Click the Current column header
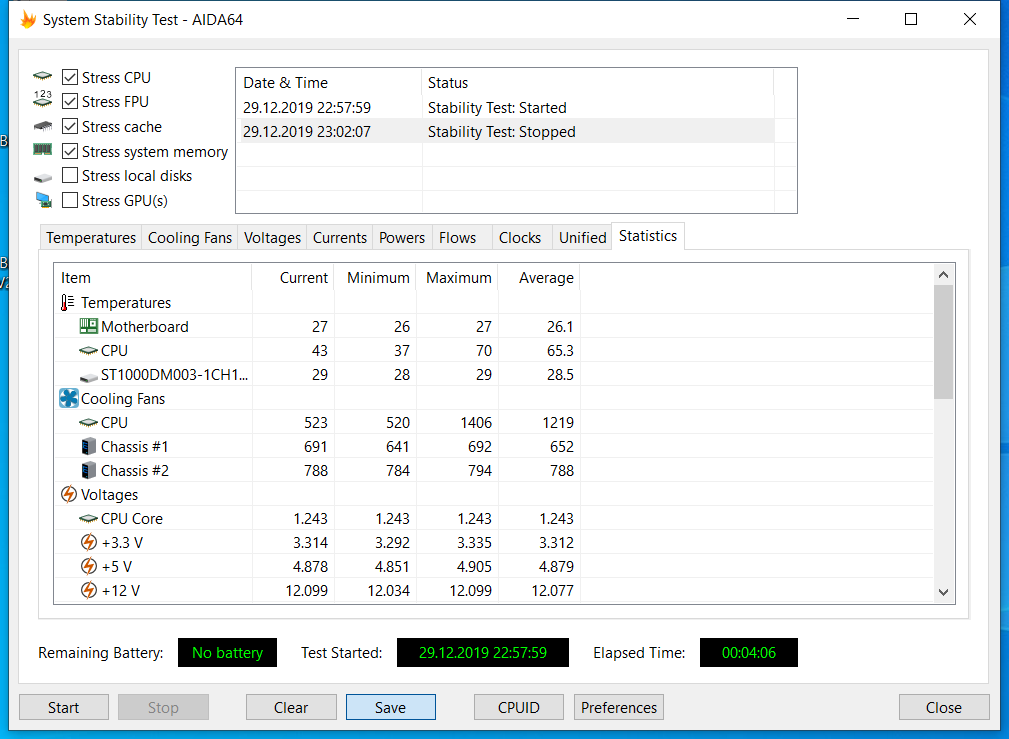1009x739 pixels. (x=293, y=277)
